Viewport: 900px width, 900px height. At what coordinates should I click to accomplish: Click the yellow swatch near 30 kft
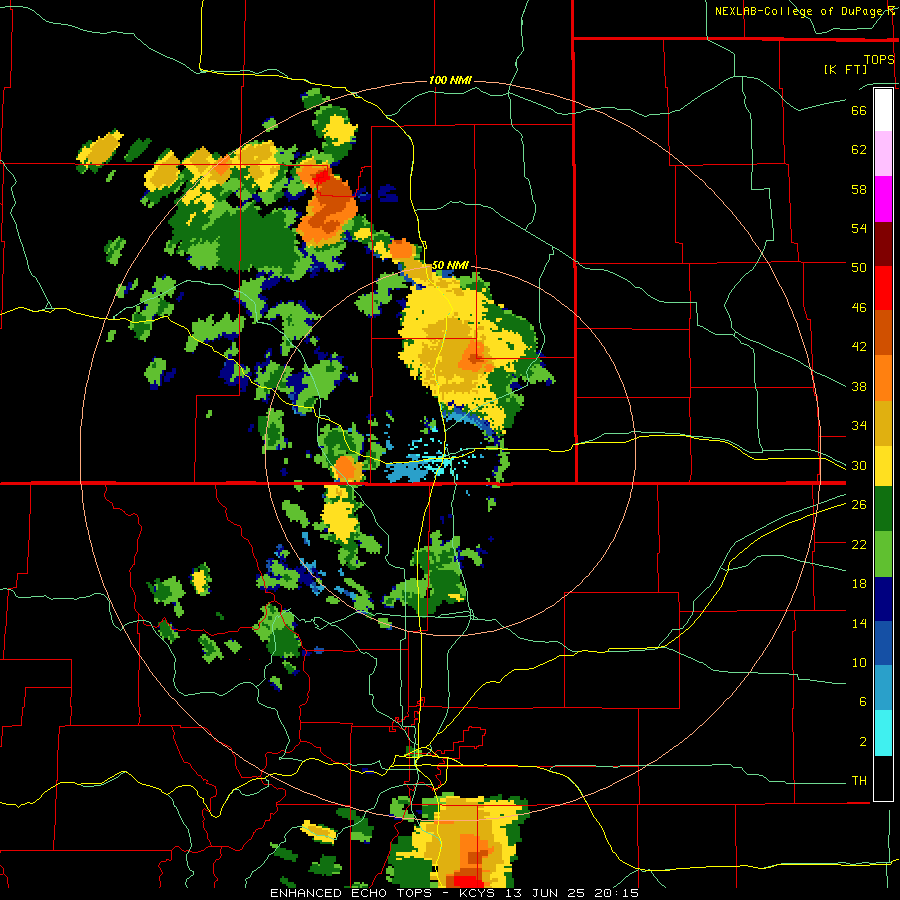click(883, 465)
